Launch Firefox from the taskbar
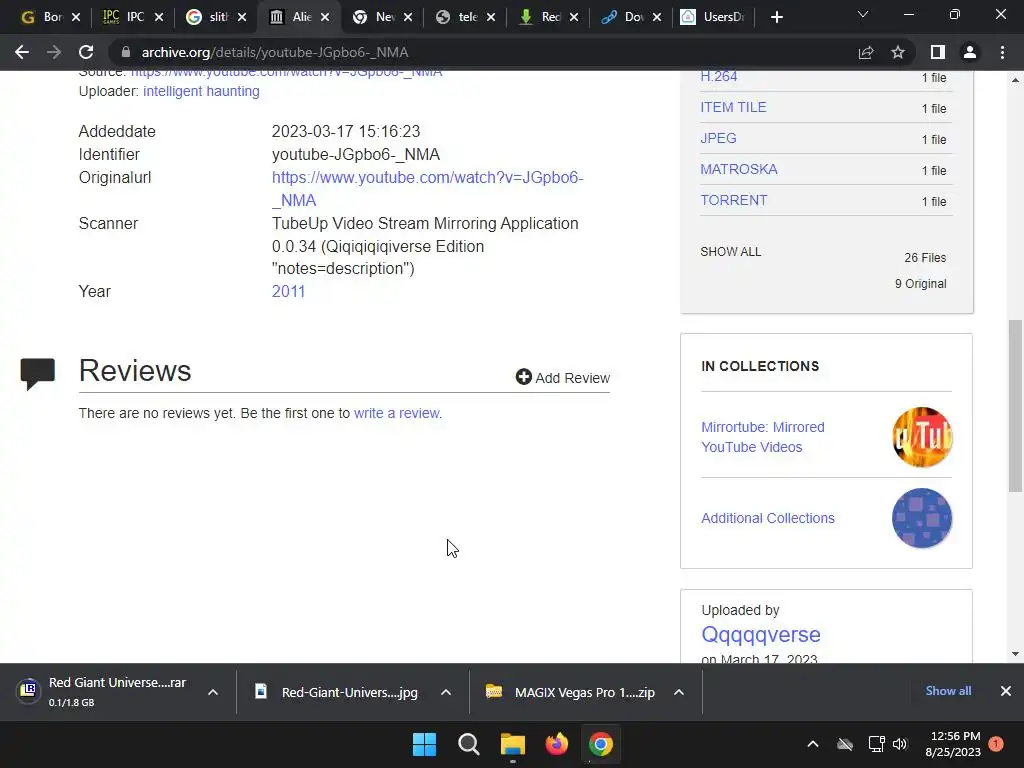1024x768 pixels. (557, 744)
